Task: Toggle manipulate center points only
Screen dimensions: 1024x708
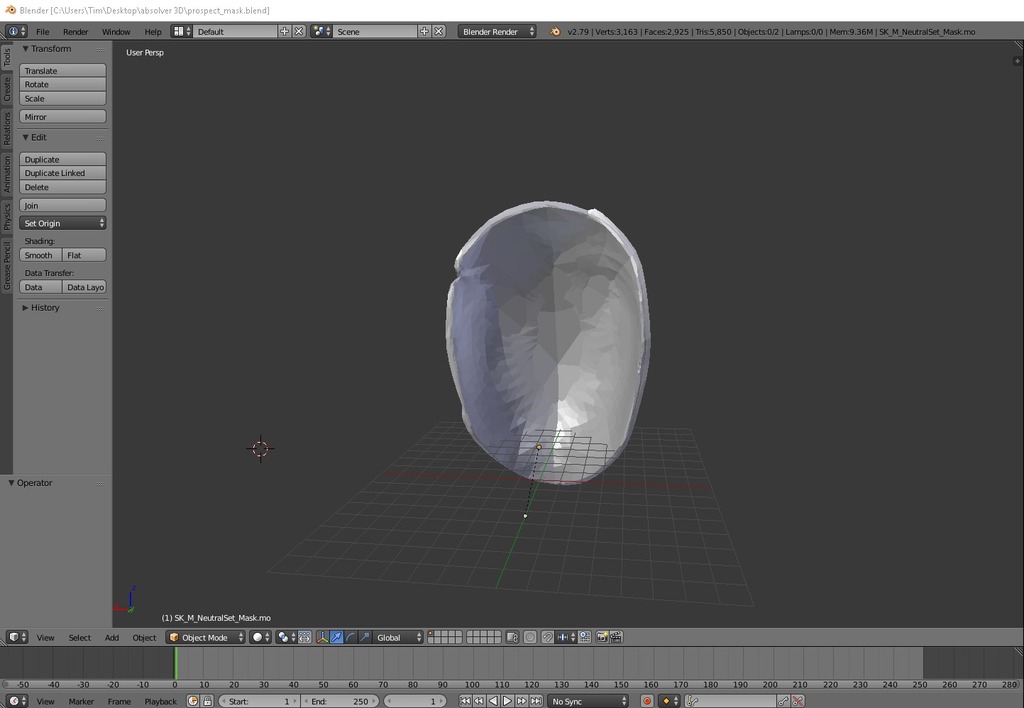Action: point(305,637)
